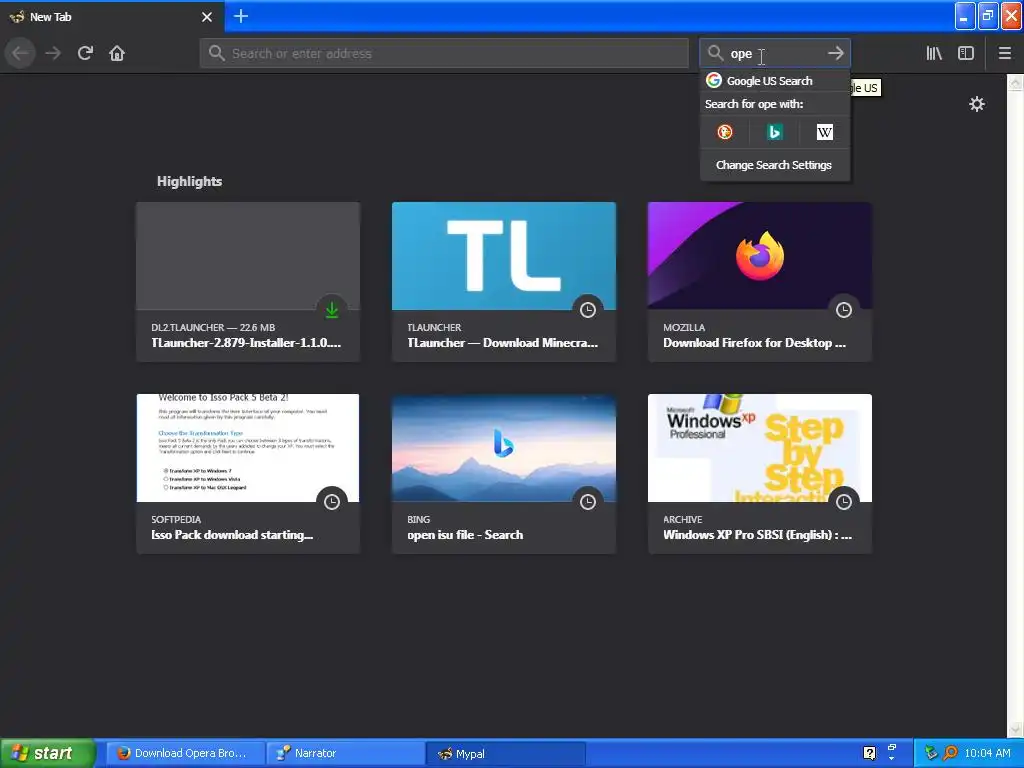Click the clock icon on Mozilla card
This screenshot has width=1024, height=768.
coord(844,310)
